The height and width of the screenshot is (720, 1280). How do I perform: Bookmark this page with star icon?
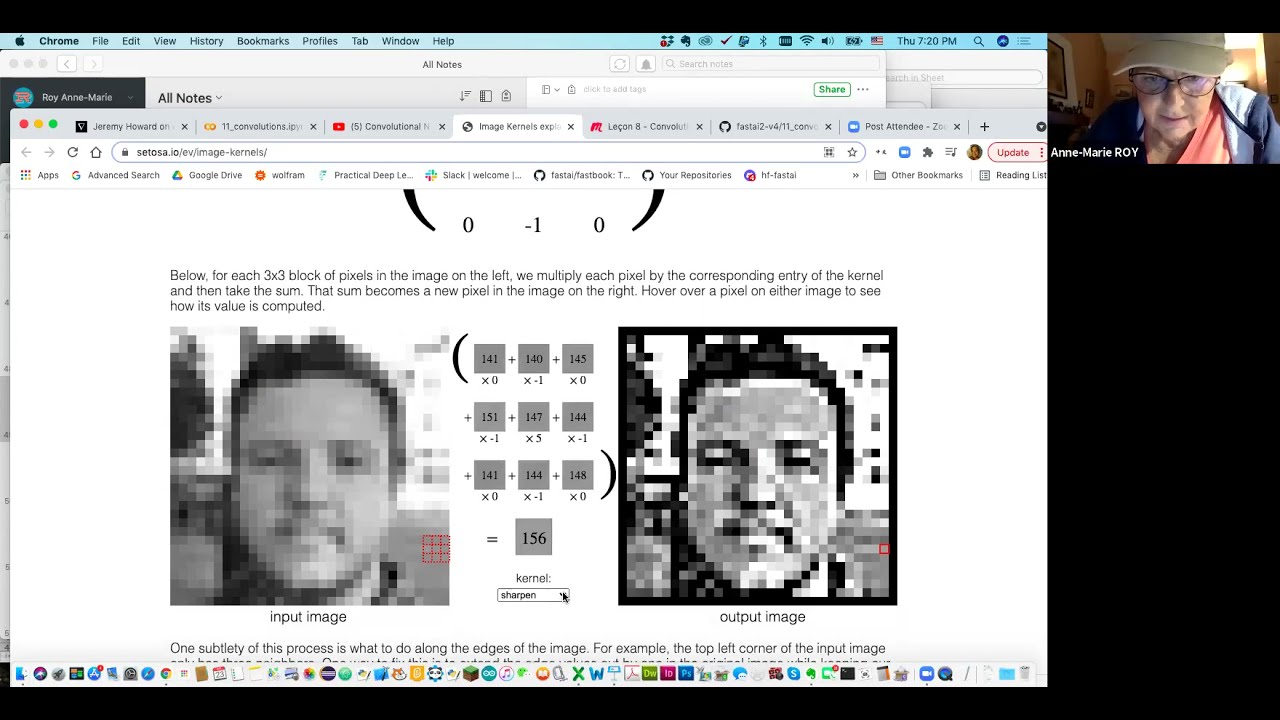point(852,152)
